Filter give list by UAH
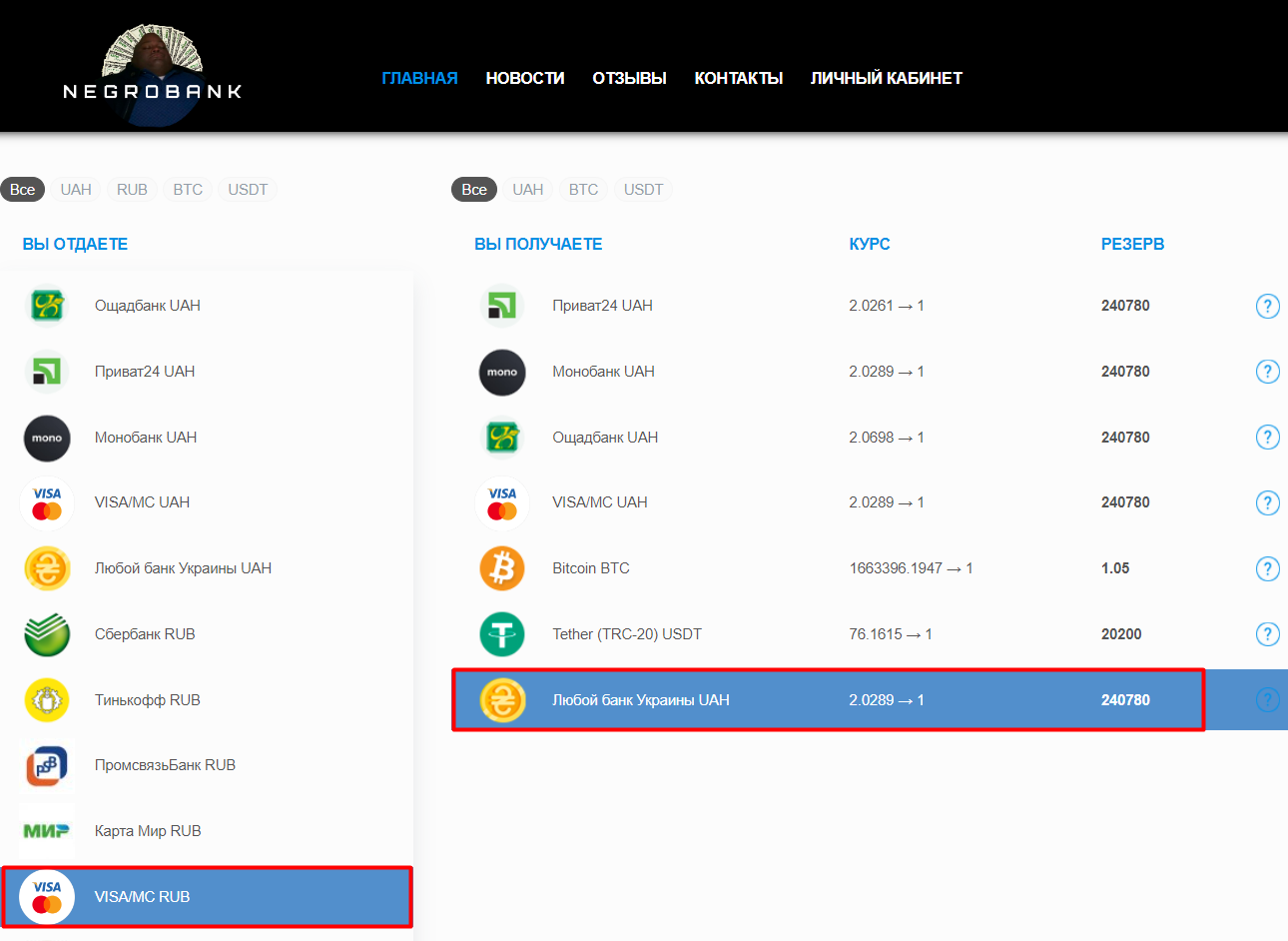Viewport: 1288px width, 941px height. 76,190
